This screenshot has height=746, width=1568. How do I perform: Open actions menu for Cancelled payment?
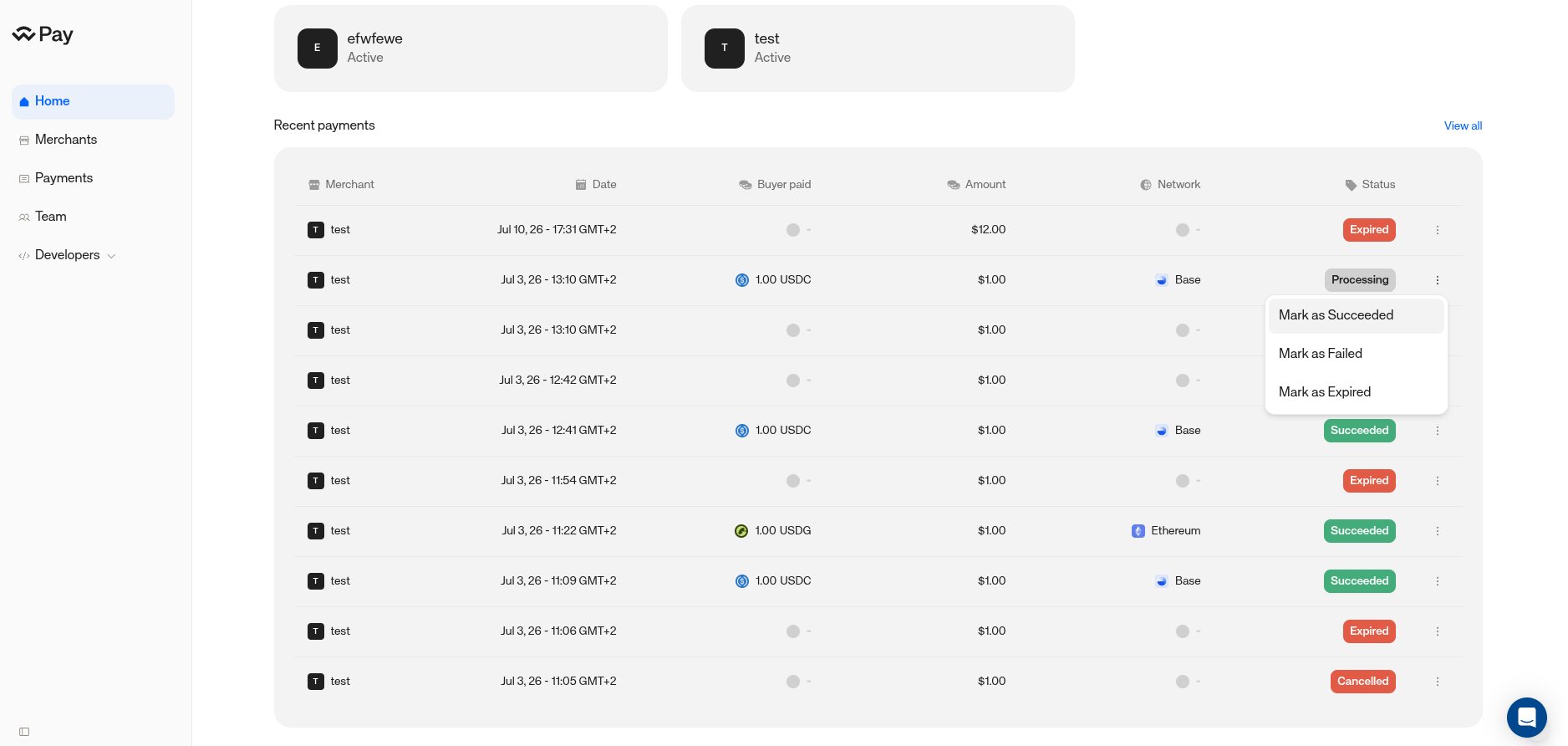point(1438,682)
